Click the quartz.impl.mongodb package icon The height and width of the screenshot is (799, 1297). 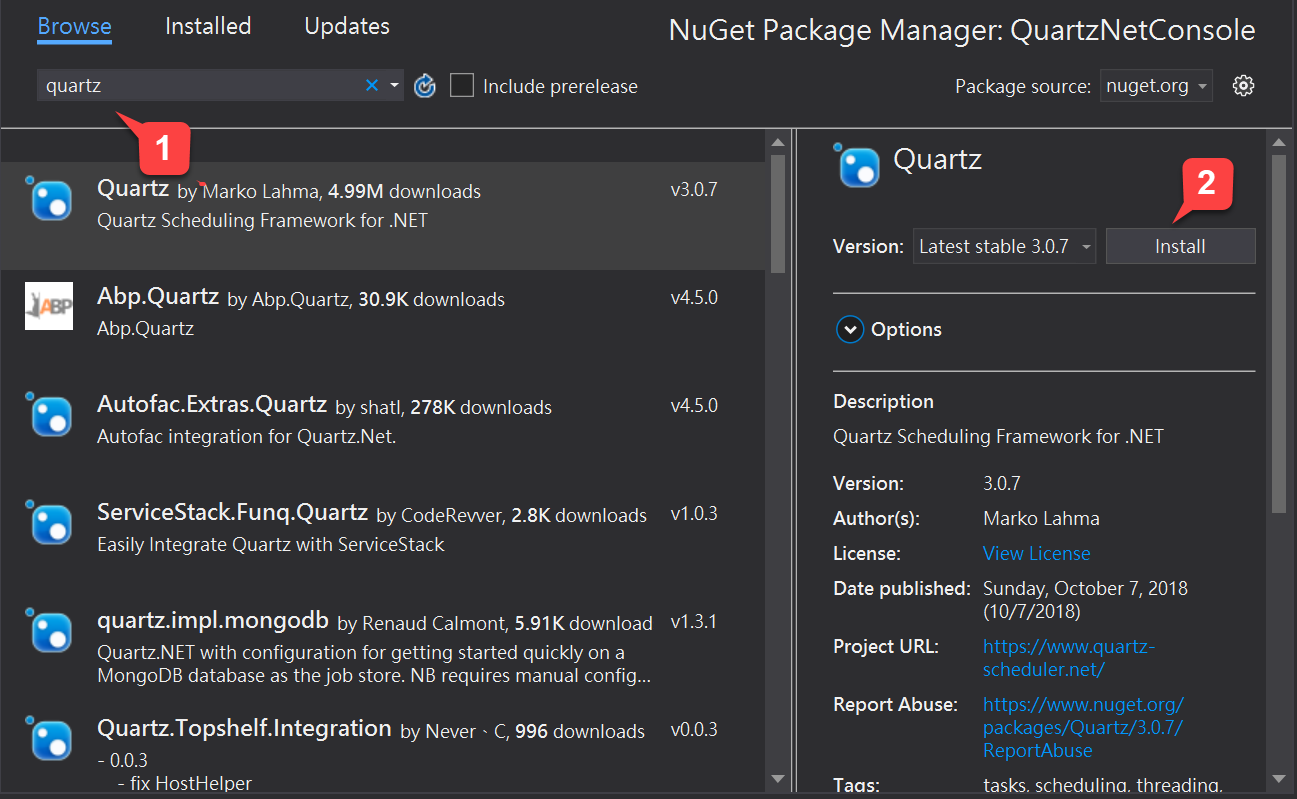pos(50,631)
